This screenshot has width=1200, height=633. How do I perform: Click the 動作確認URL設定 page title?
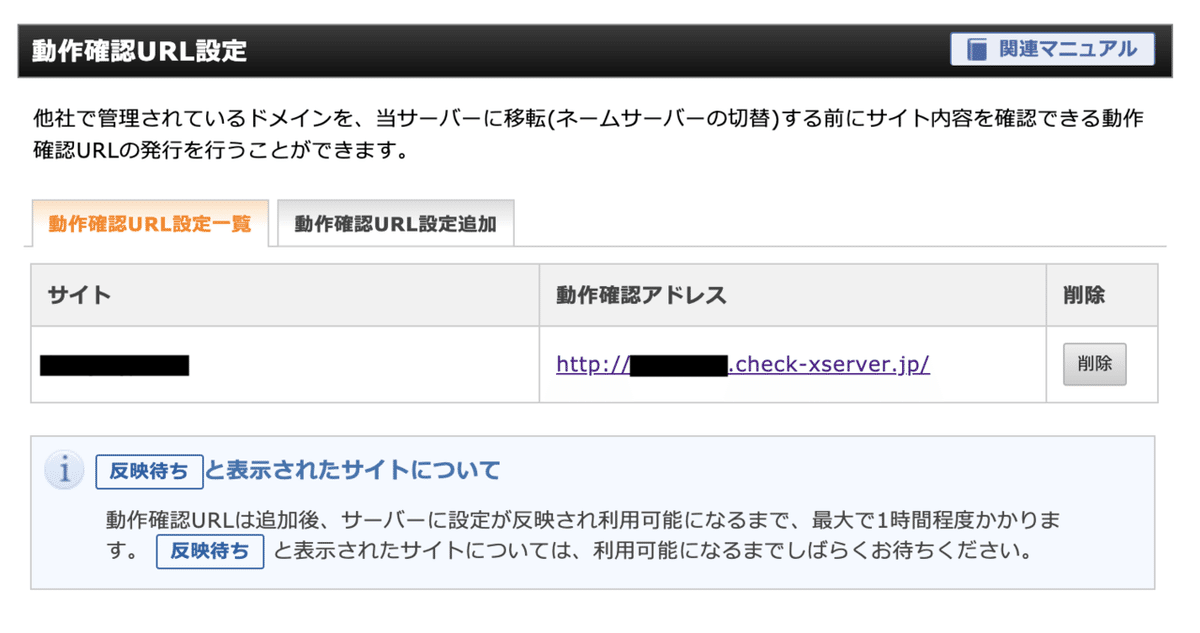139,51
